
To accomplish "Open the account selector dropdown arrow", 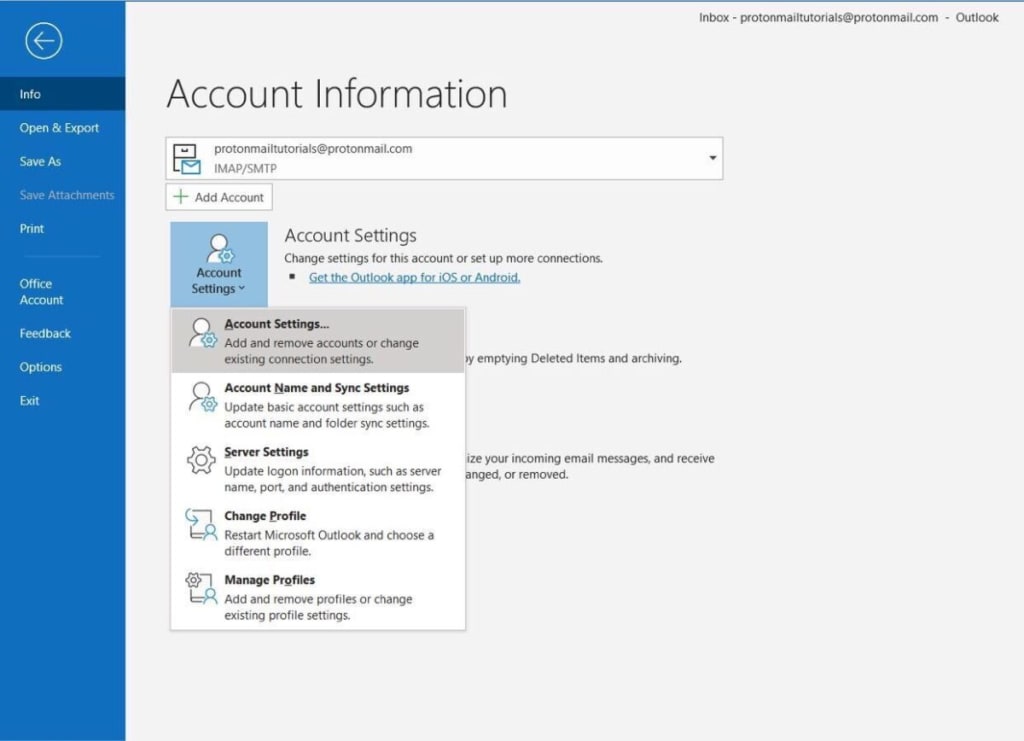I will click(711, 158).
